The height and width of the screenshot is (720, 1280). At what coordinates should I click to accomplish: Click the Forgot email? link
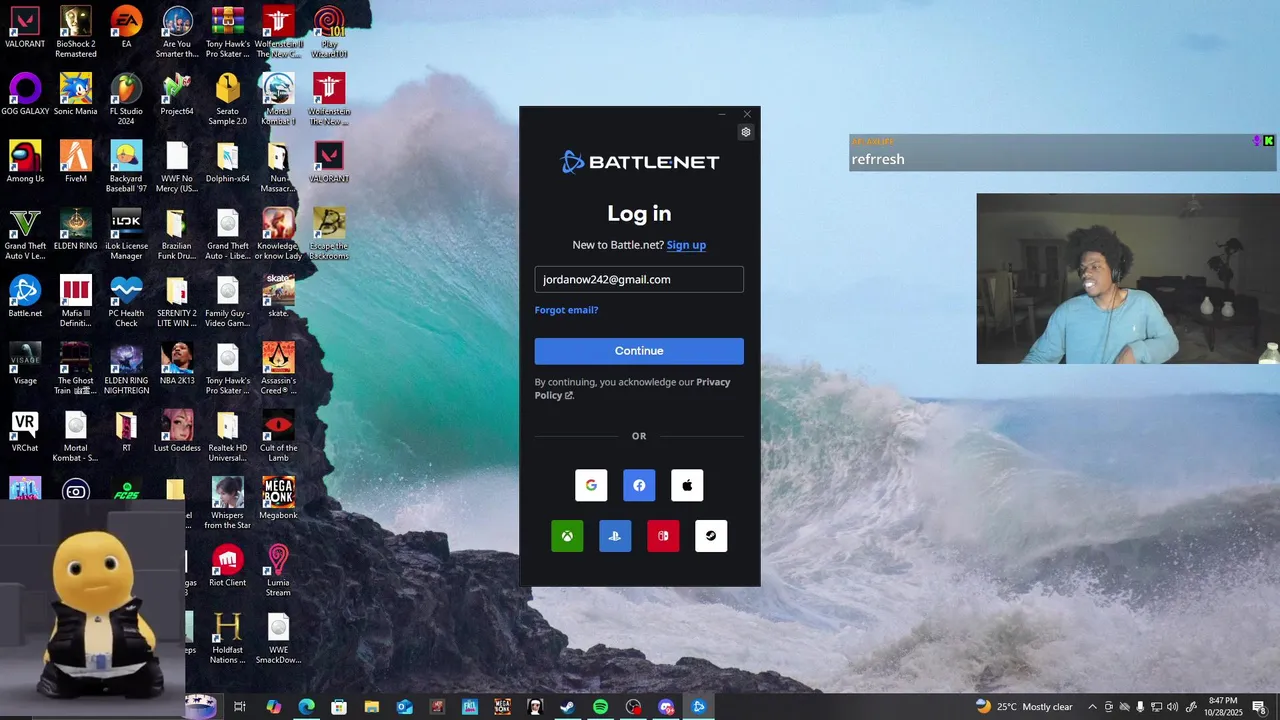566,310
